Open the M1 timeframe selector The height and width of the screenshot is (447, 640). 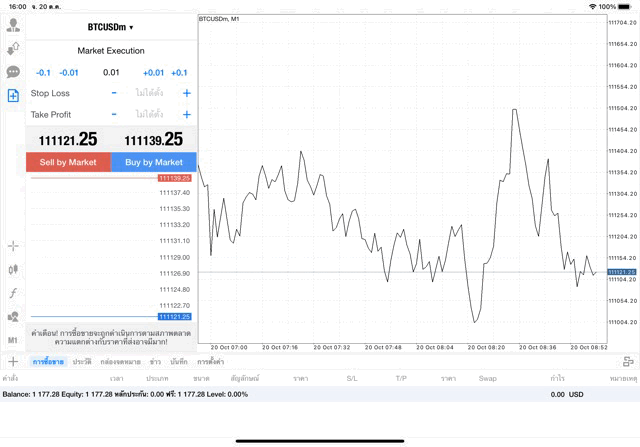(x=13, y=340)
